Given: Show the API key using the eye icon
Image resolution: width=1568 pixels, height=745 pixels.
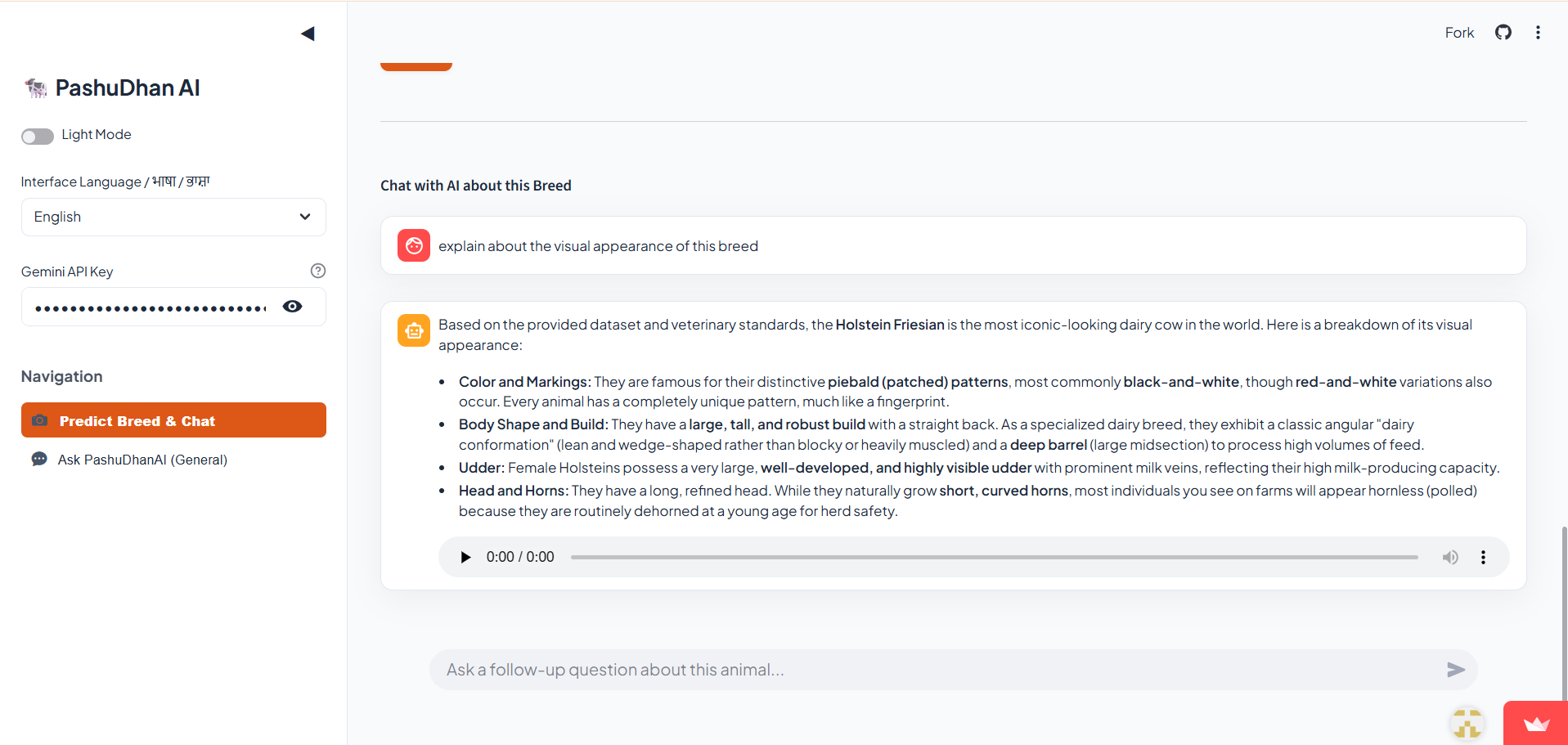Looking at the screenshot, I should [292, 307].
